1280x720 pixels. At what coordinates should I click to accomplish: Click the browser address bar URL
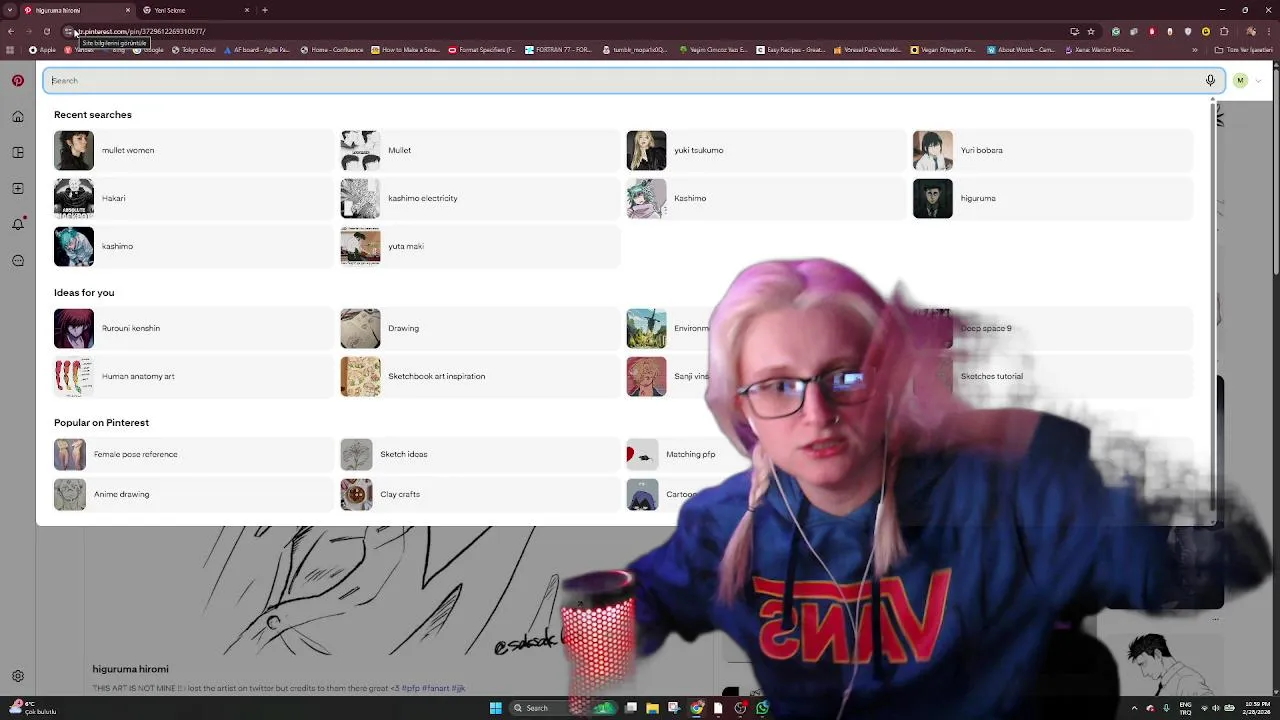(x=142, y=31)
